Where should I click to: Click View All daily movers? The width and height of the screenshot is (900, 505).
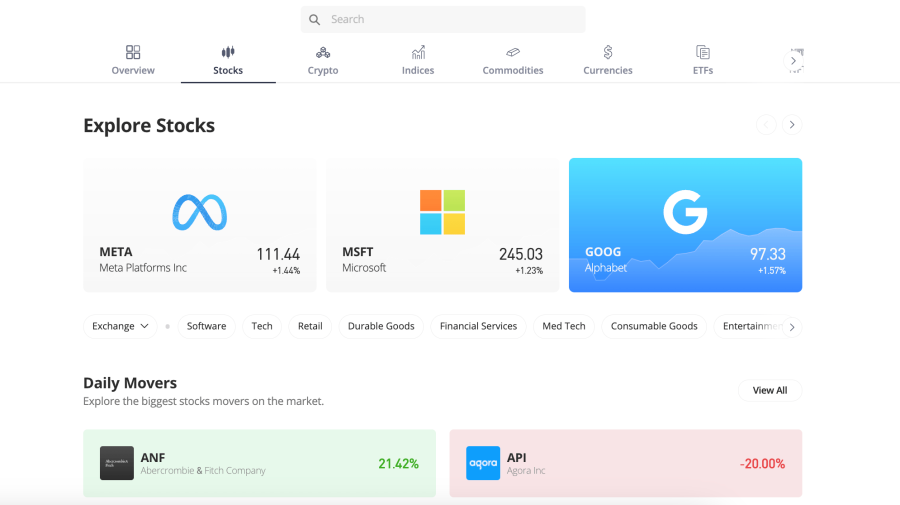pyautogui.click(x=770, y=390)
